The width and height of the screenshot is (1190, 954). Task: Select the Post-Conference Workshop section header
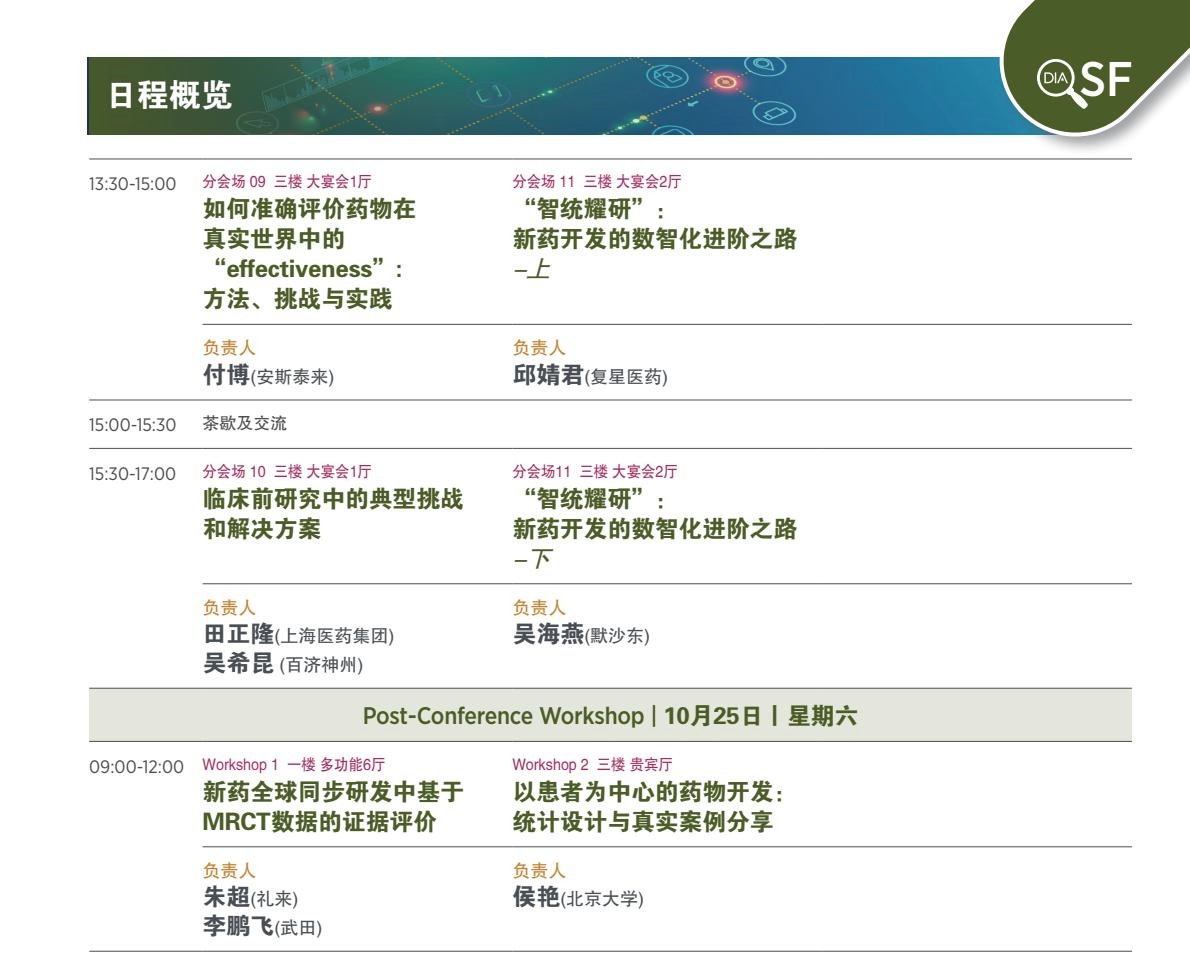point(609,715)
